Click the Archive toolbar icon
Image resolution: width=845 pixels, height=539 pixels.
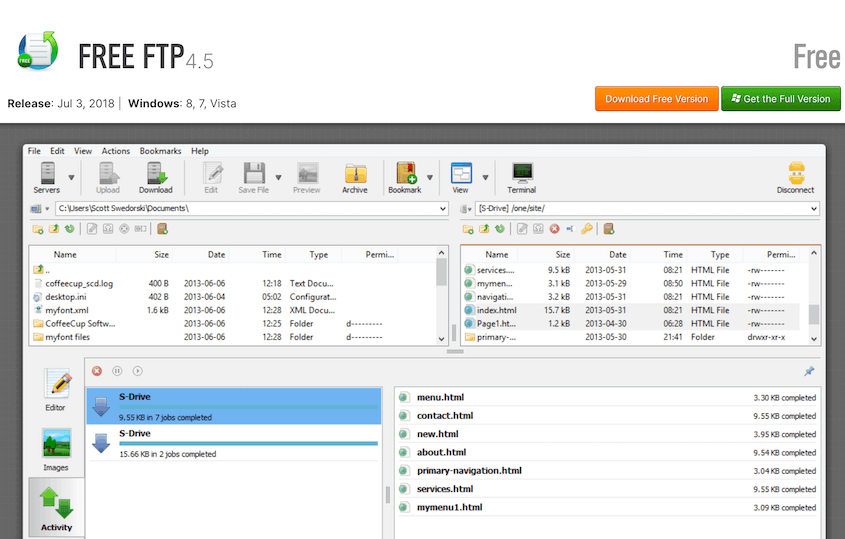[x=355, y=178]
